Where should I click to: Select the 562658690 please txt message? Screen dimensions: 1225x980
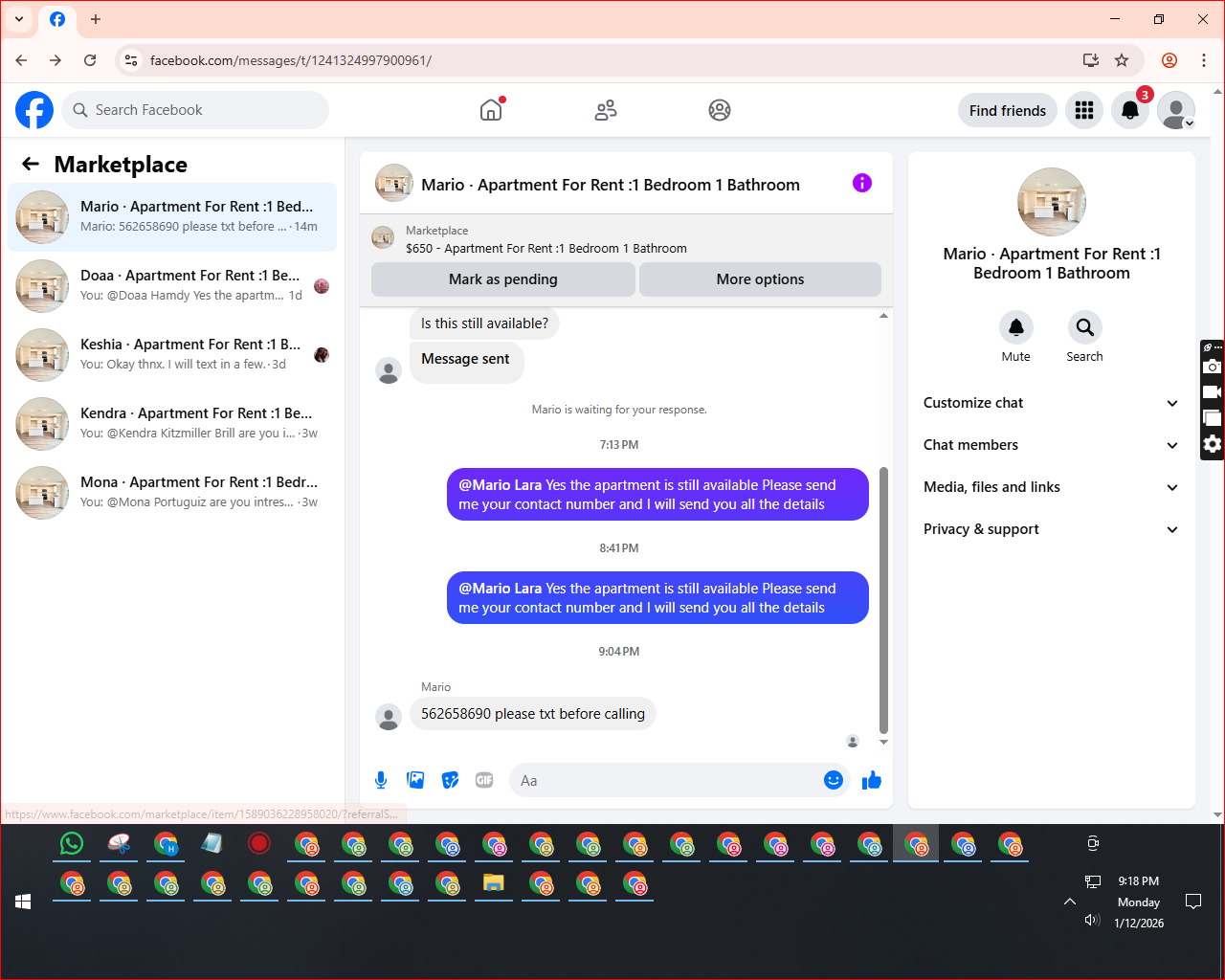533,714
